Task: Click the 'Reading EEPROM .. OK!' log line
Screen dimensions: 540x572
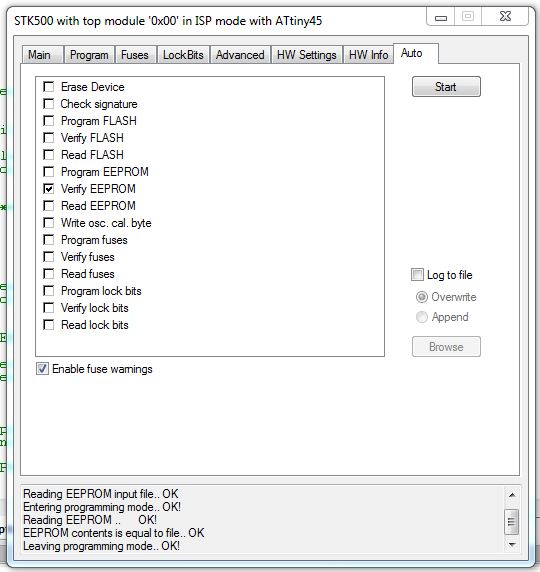Action: coord(90,520)
